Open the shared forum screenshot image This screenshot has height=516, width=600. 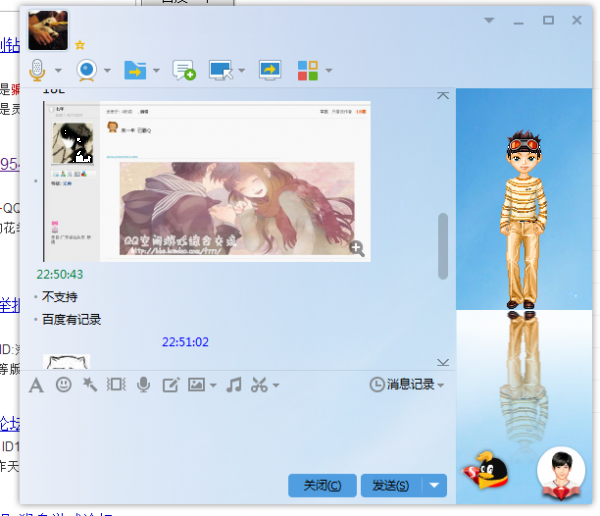207,181
